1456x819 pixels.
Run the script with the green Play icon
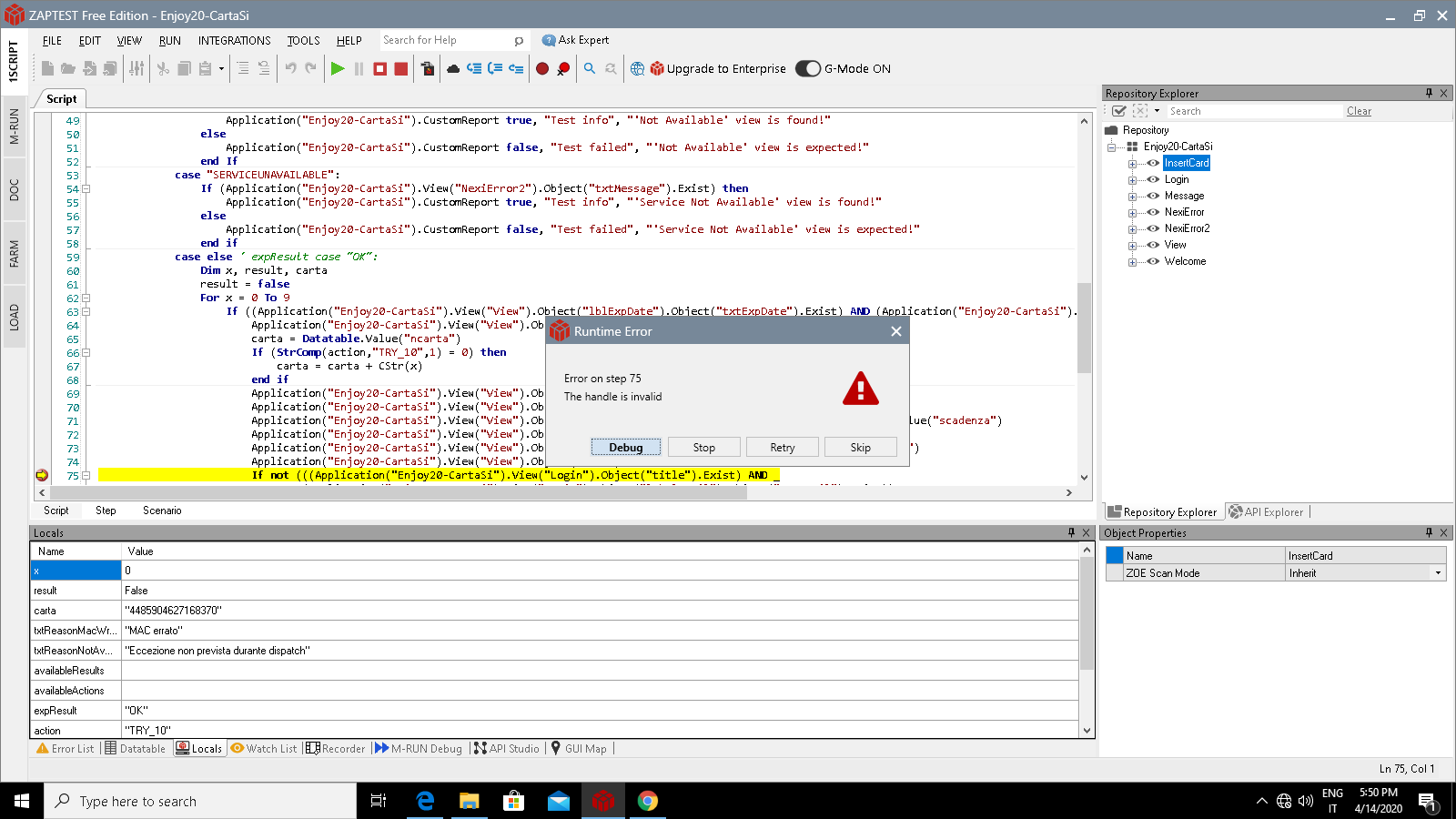pos(338,68)
